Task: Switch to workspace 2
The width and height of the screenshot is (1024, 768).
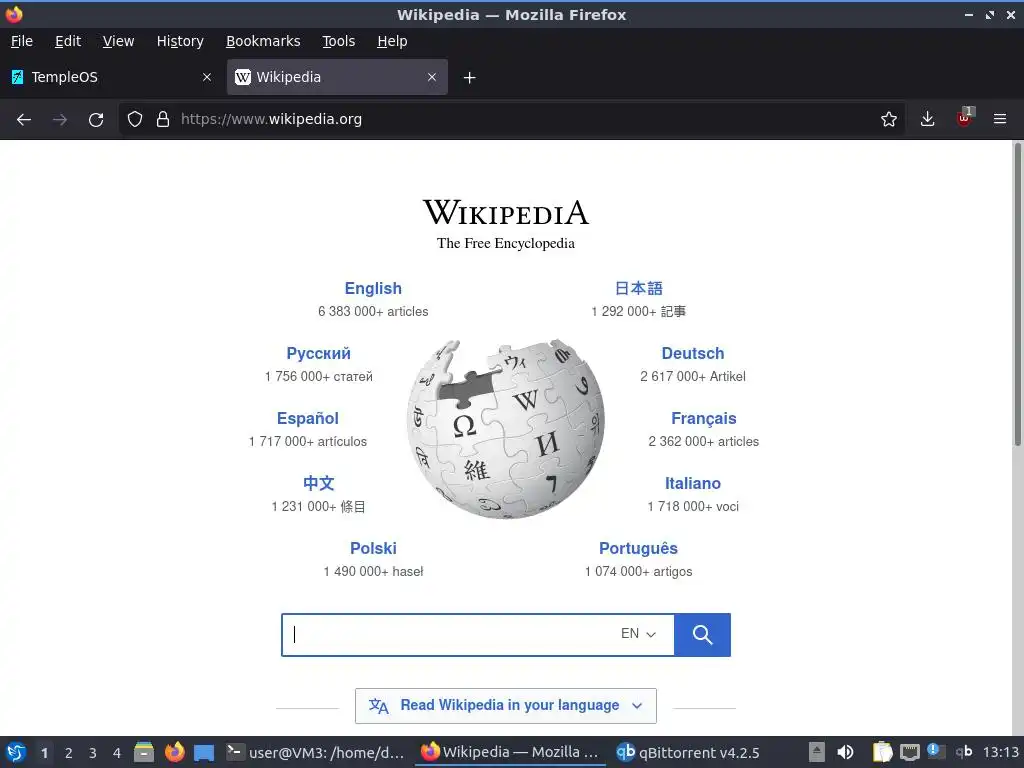Action: click(69, 753)
